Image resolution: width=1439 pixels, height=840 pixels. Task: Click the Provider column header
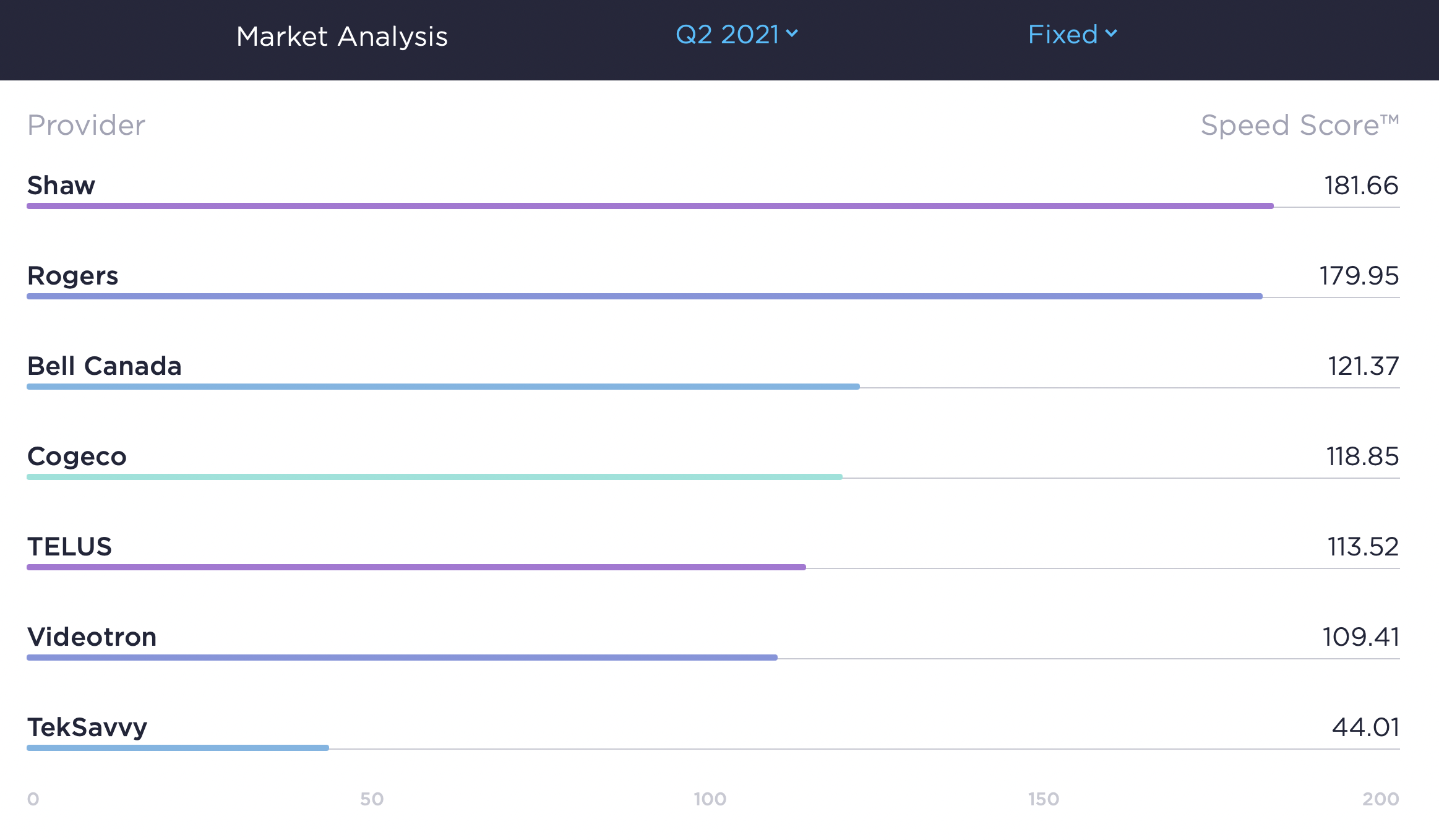[86, 125]
